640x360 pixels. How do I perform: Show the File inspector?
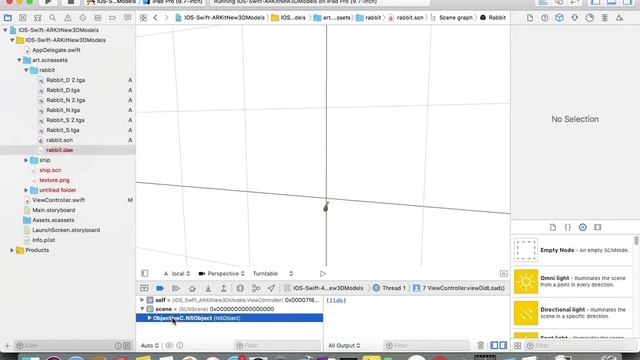(x=529, y=18)
